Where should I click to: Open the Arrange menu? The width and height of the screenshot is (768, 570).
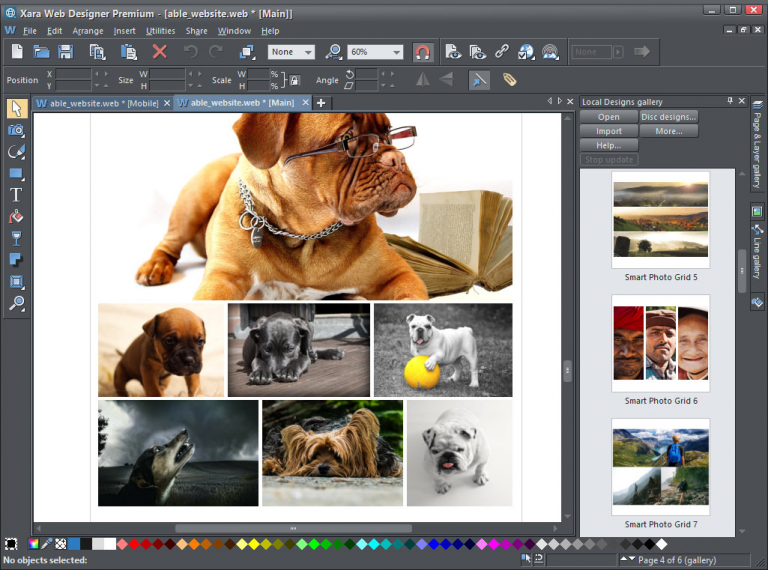[x=87, y=31]
